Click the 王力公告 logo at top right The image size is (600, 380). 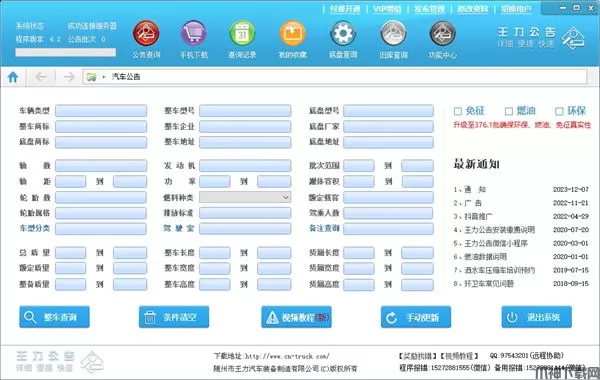[x=541, y=38]
